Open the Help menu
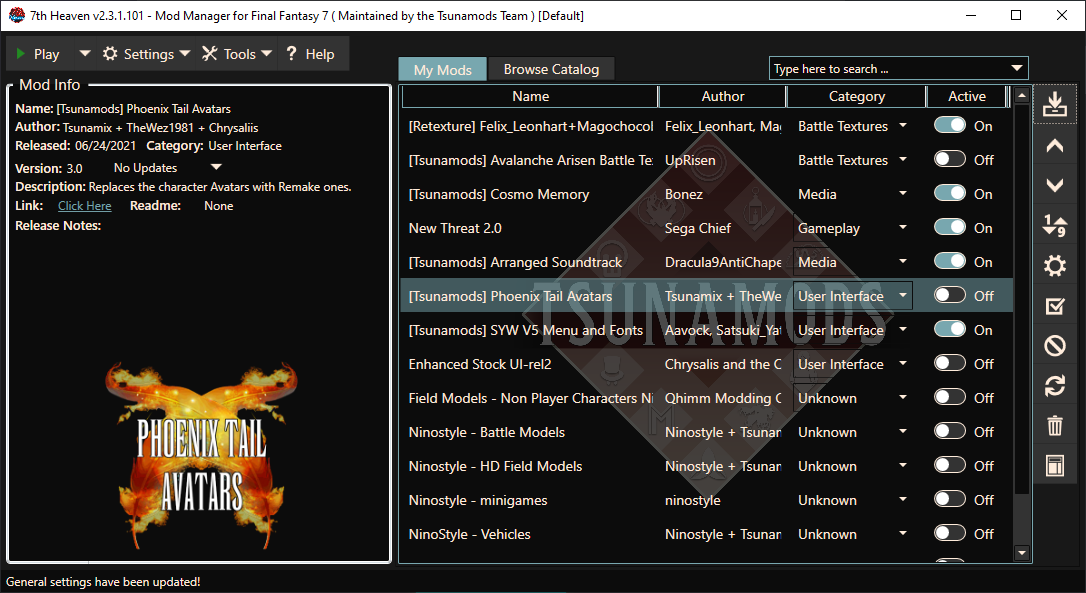This screenshot has height=593, width=1086. tap(310, 54)
